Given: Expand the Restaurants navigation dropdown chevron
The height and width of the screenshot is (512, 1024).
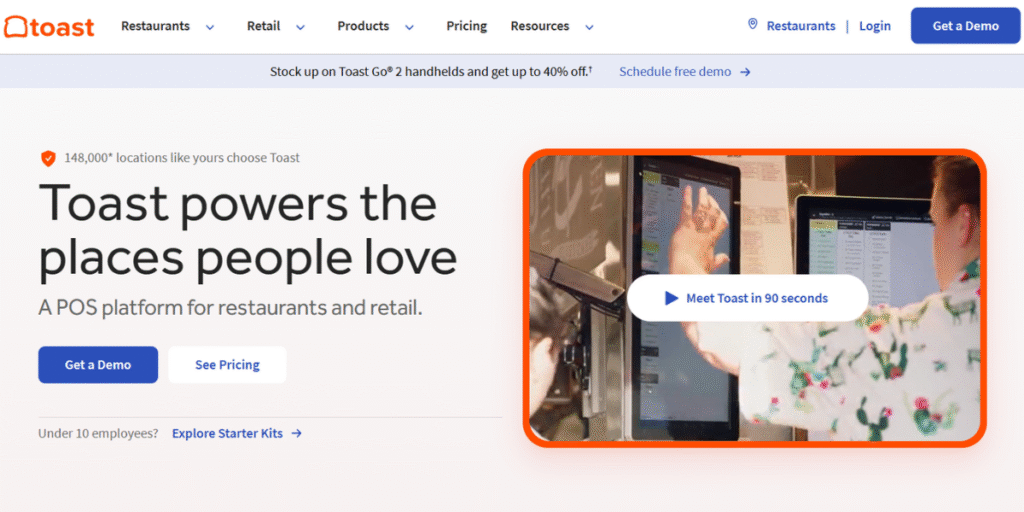Looking at the screenshot, I should pyautogui.click(x=210, y=27).
